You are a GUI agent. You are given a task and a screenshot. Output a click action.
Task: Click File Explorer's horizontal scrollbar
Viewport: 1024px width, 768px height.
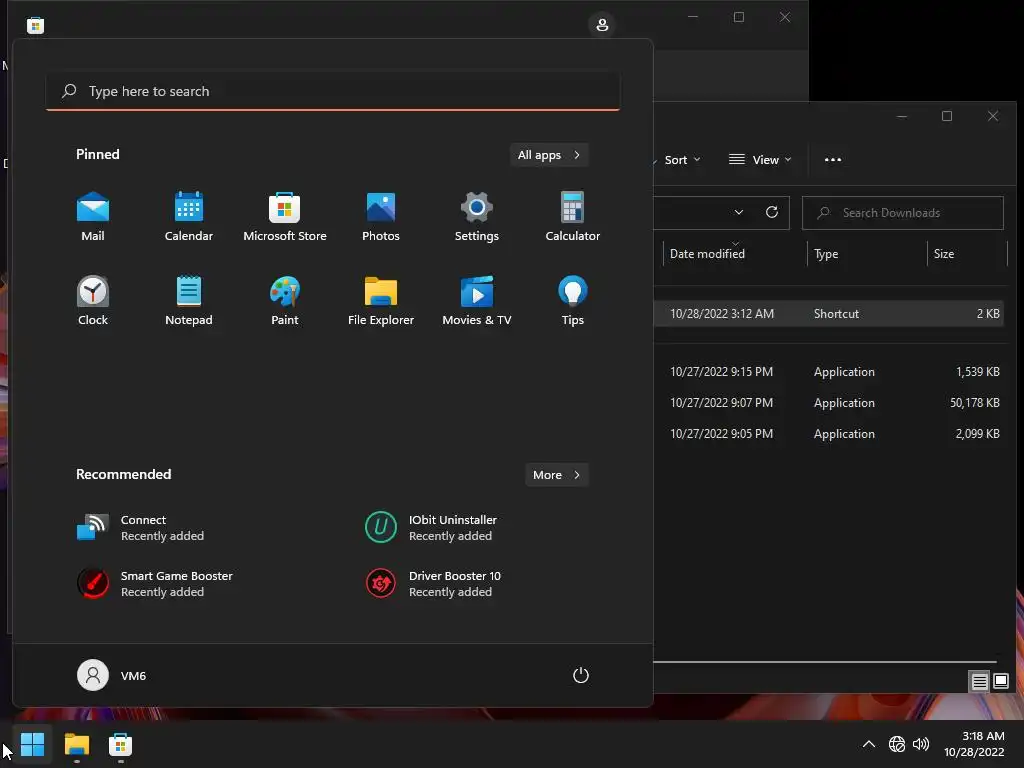point(825,662)
